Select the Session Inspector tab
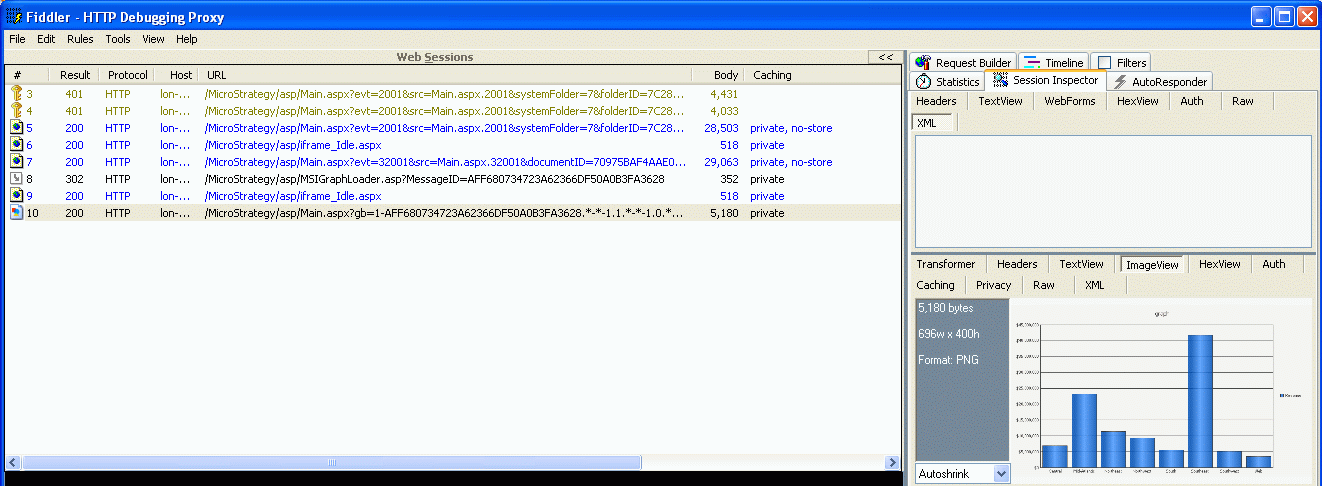The height and width of the screenshot is (486, 1322). point(1046,81)
